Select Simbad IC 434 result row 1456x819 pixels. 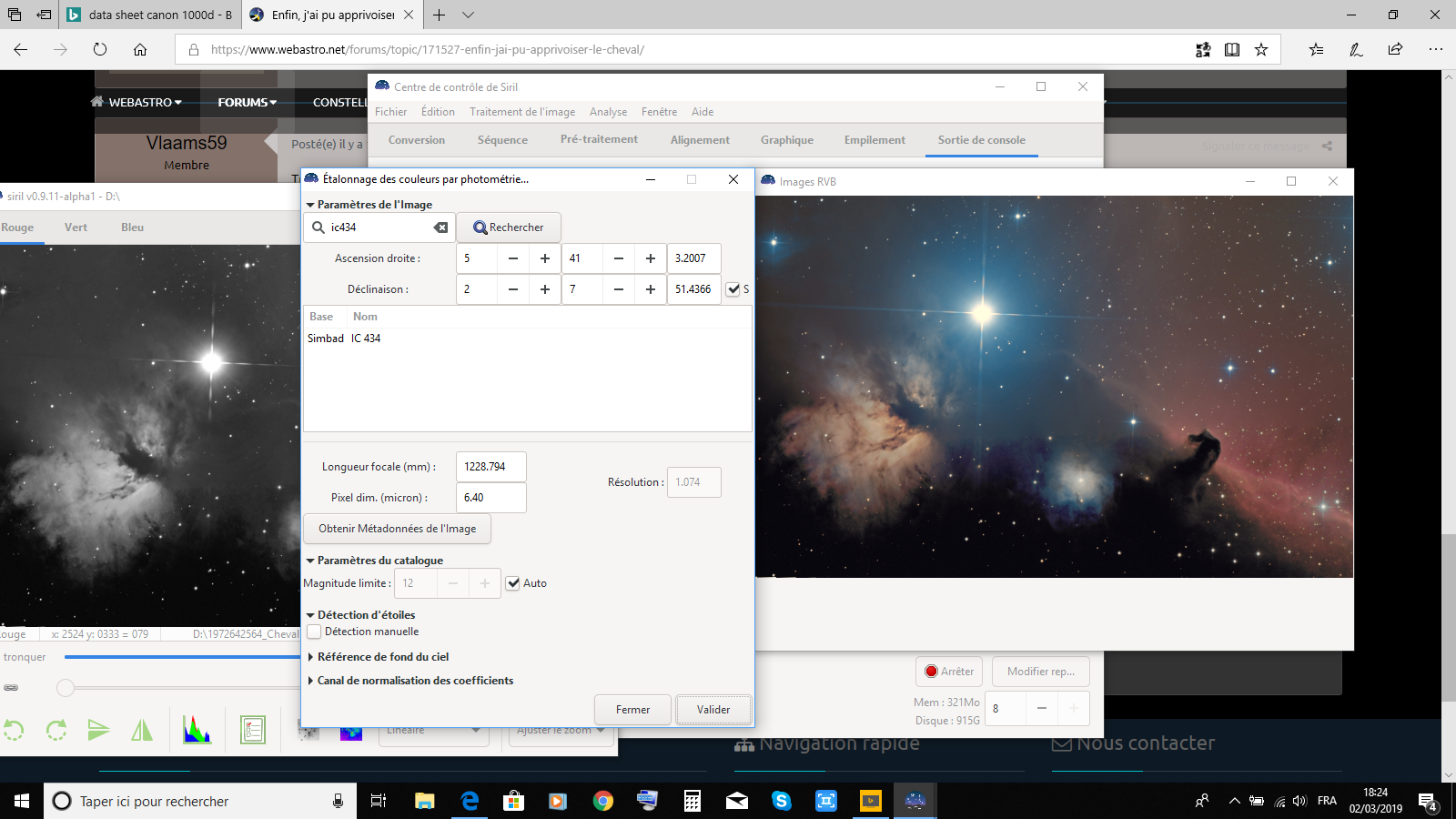[528, 339]
